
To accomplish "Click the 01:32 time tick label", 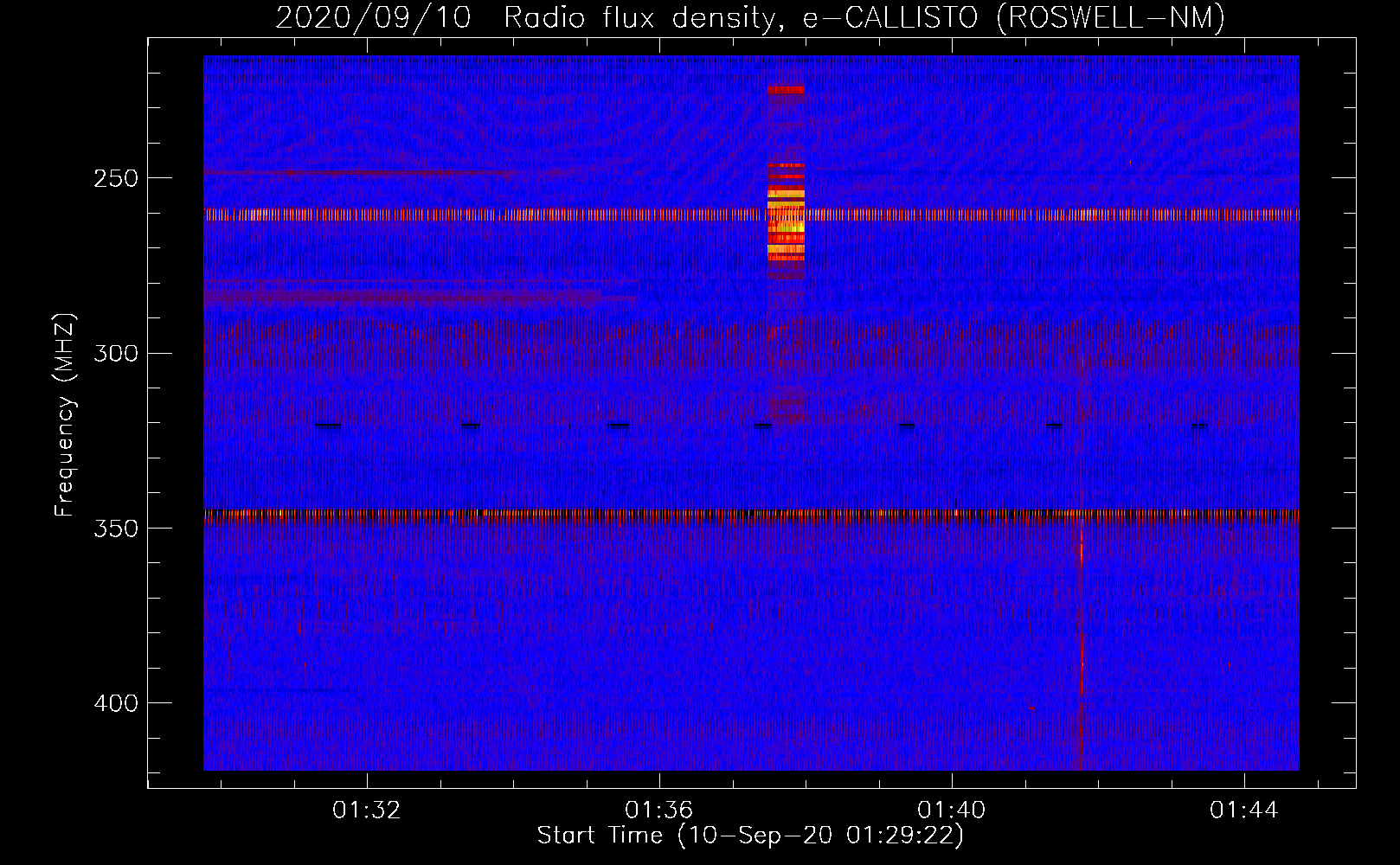I will click(x=367, y=810).
